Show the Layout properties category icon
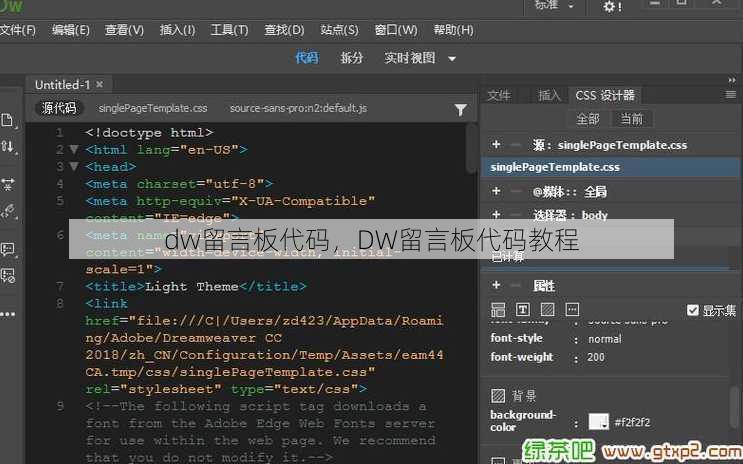The image size is (743, 464). point(498,310)
